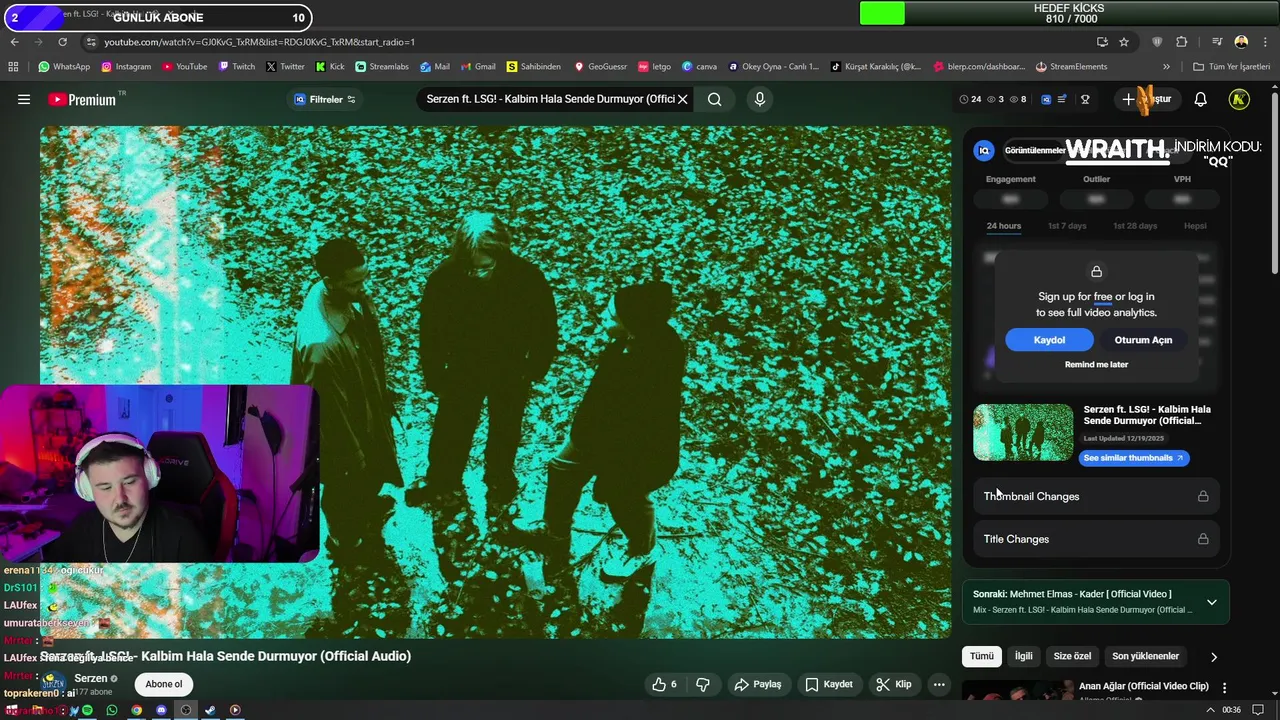Image resolution: width=1280 pixels, height=720 pixels.
Task: Open browser extensions puzzle icon
Action: tap(1182, 42)
